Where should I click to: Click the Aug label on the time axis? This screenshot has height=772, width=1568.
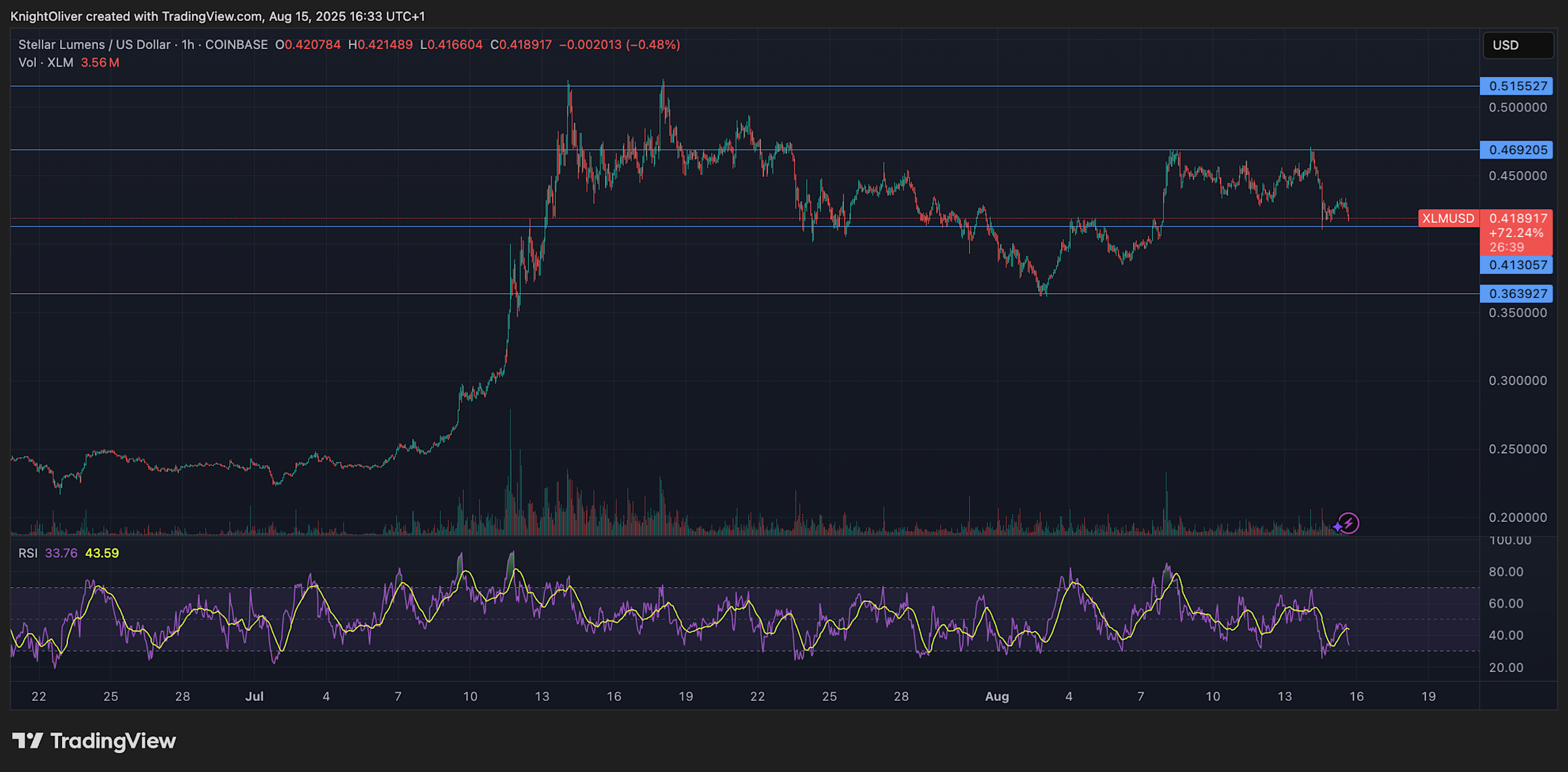click(x=998, y=696)
